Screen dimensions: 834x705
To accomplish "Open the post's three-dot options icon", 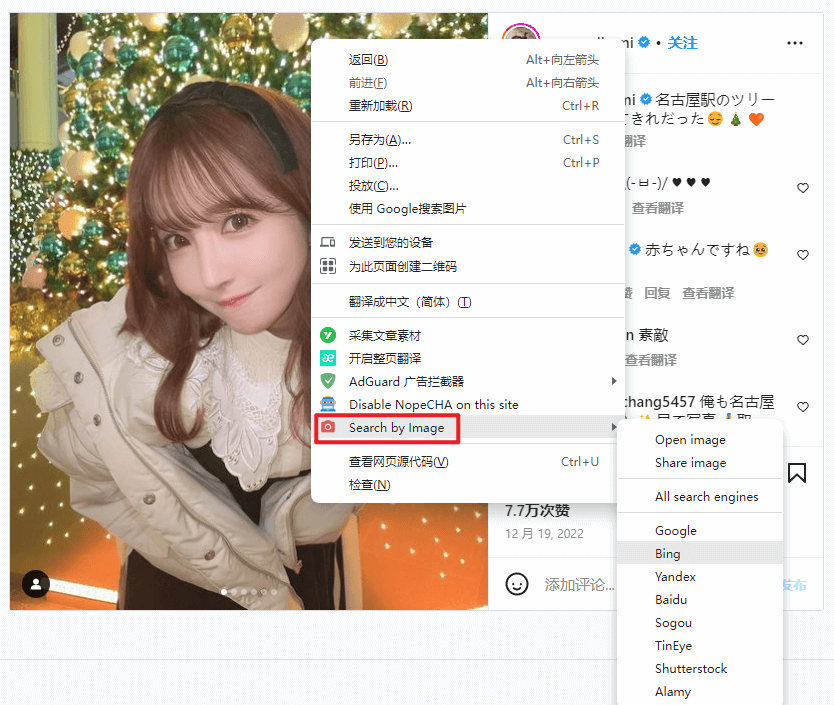I will (x=795, y=43).
